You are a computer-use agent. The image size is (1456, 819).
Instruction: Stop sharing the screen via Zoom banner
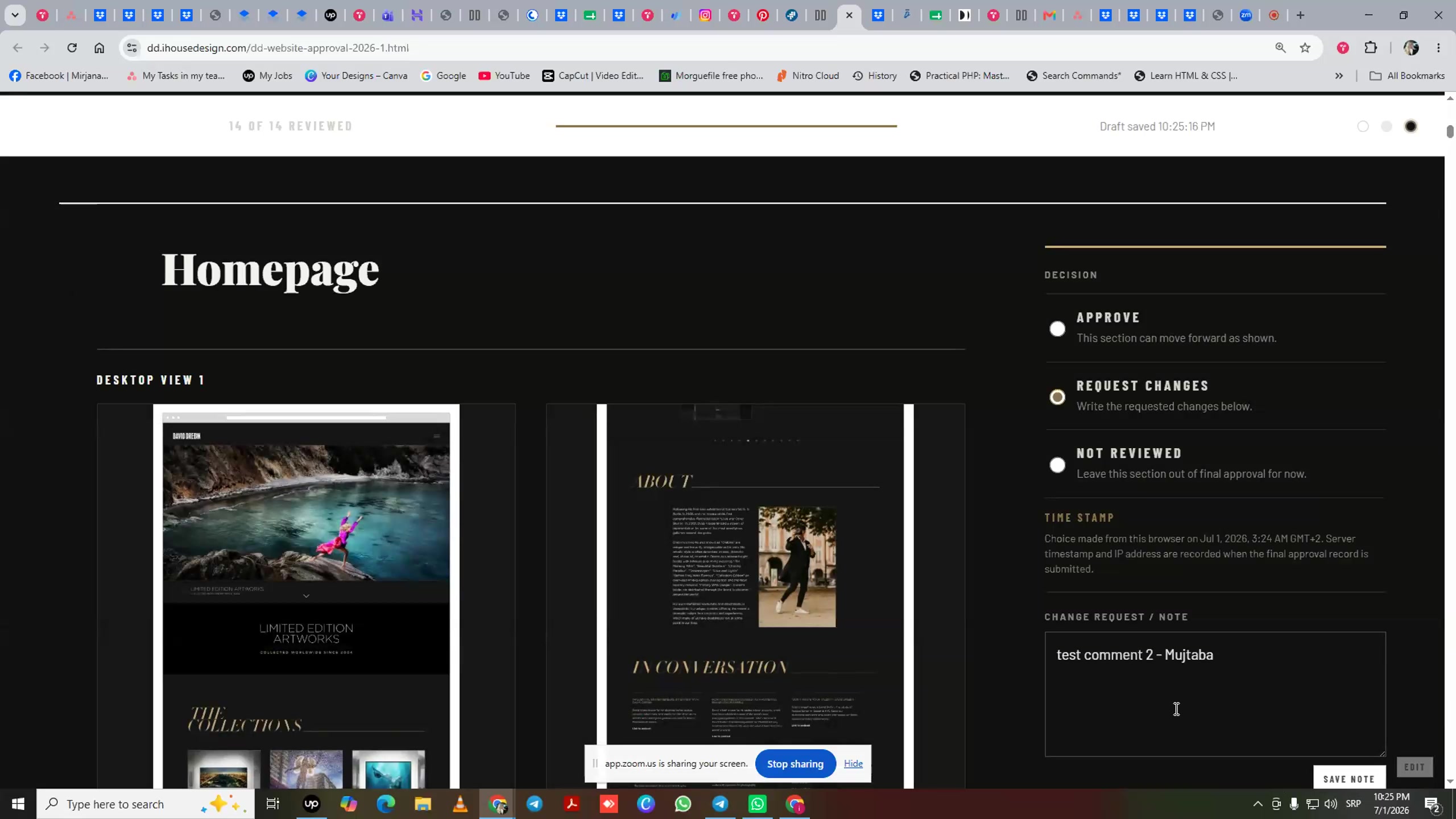(x=795, y=764)
